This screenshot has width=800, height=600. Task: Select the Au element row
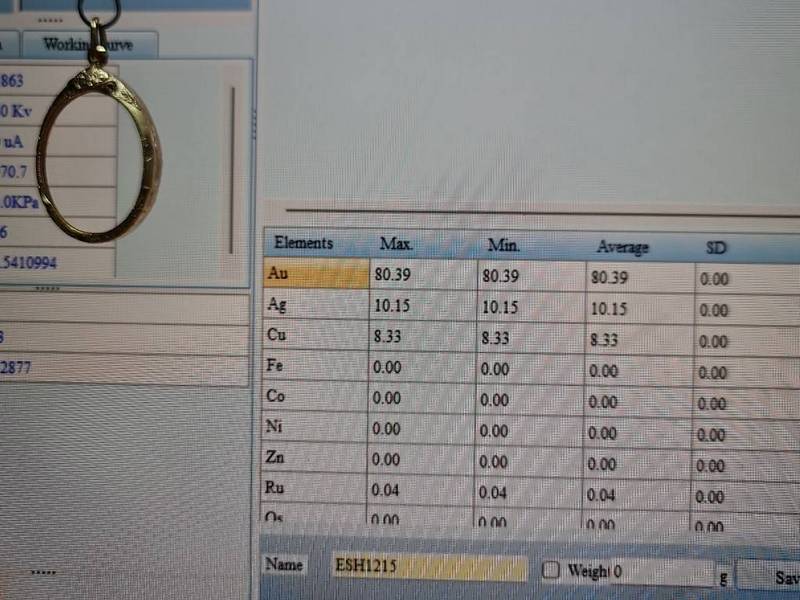[315, 273]
